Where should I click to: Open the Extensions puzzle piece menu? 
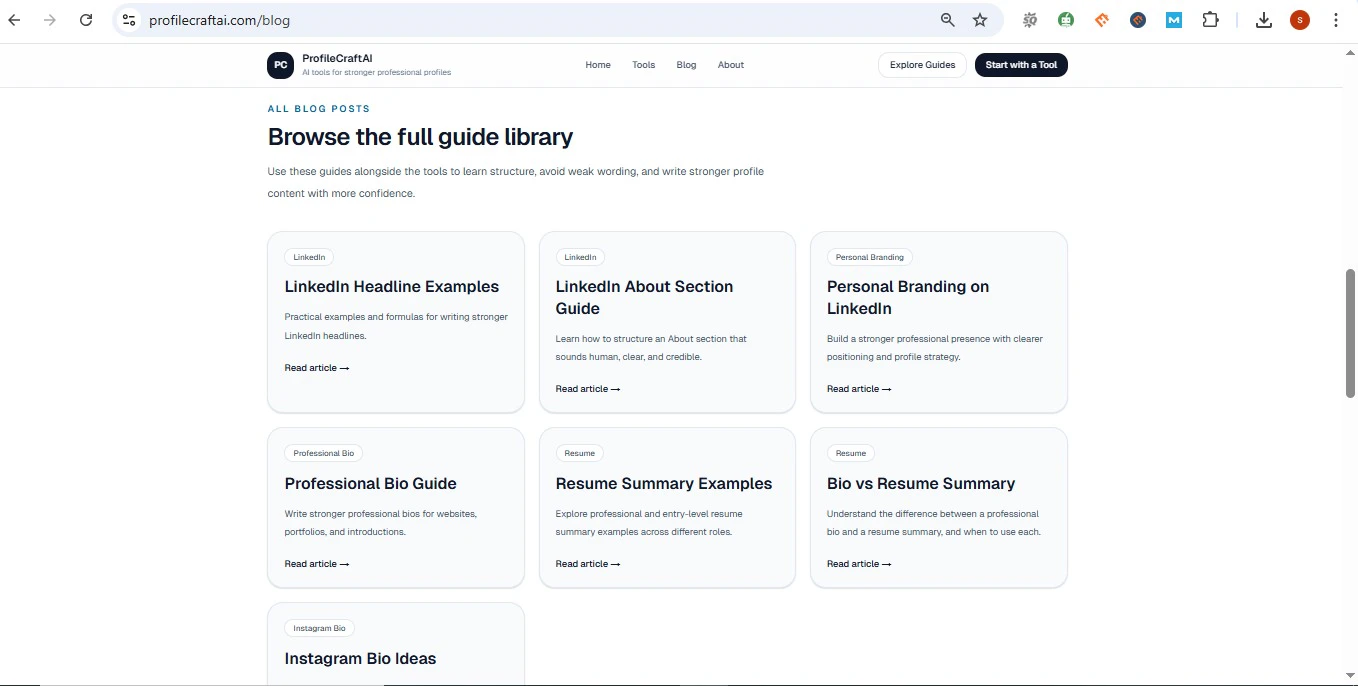[1210, 20]
